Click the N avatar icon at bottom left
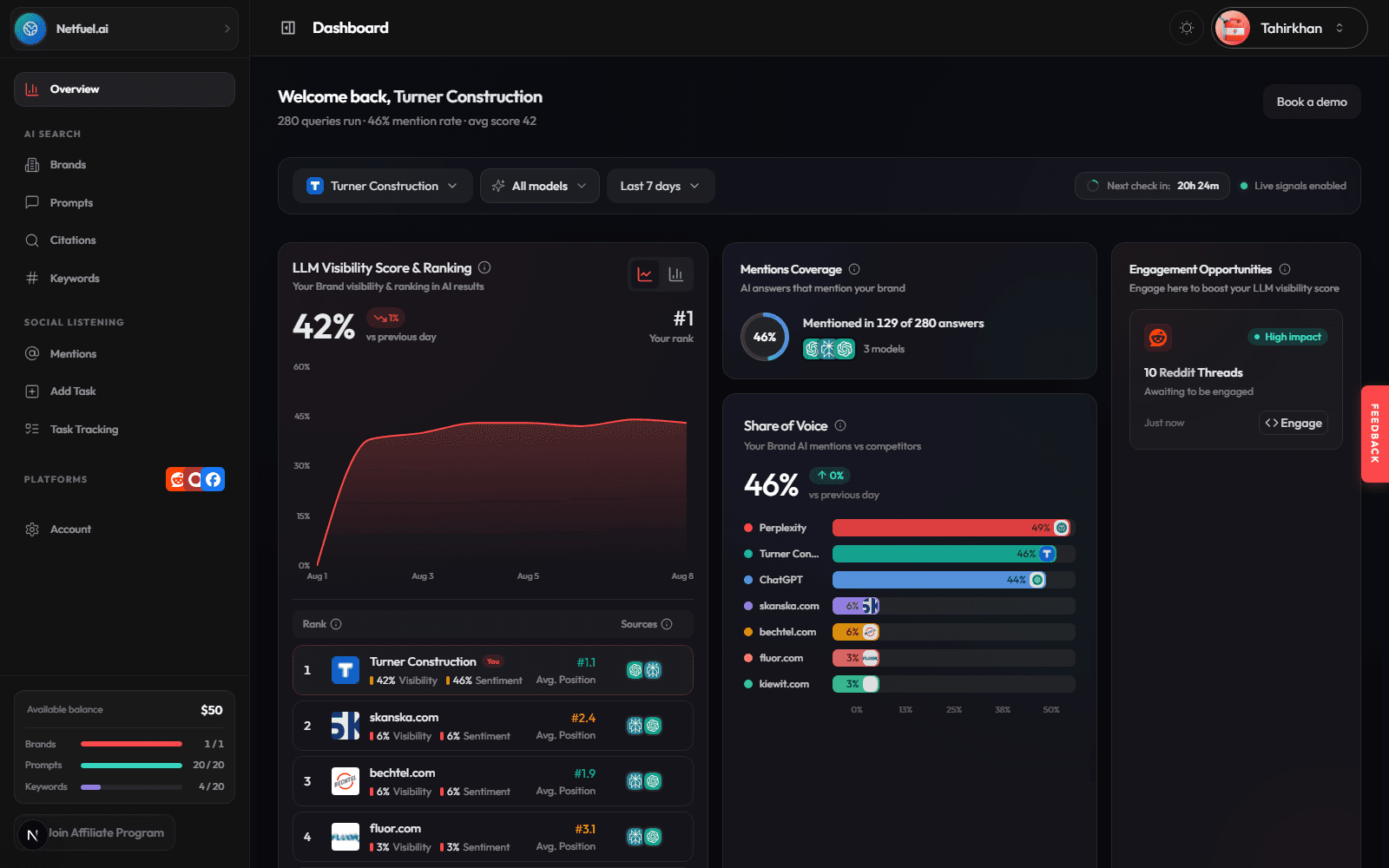The image size is (1389, 868). point(32,835)
